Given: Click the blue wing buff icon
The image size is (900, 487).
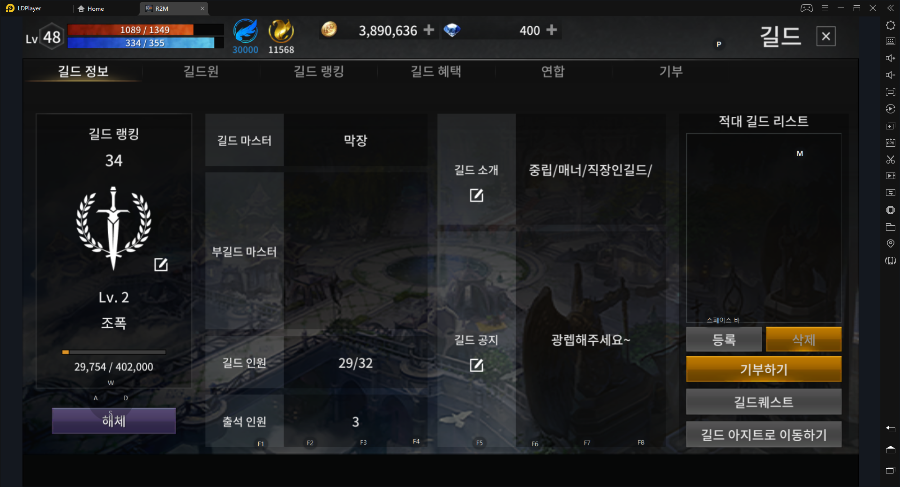Looking at the screenshot, I should pos(245,31).
